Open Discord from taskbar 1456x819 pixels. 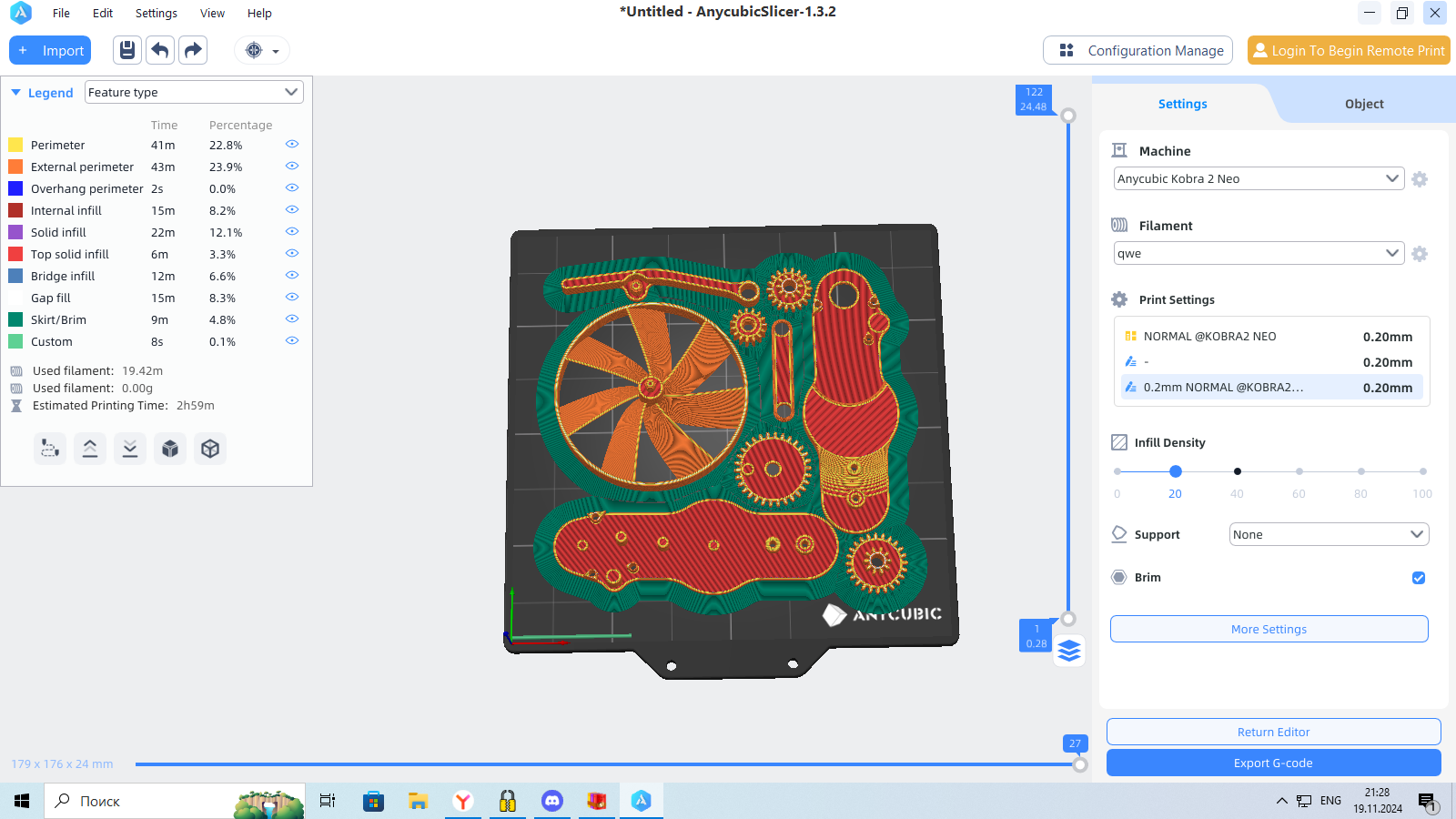pyautogui.click(x=551, y=801)
